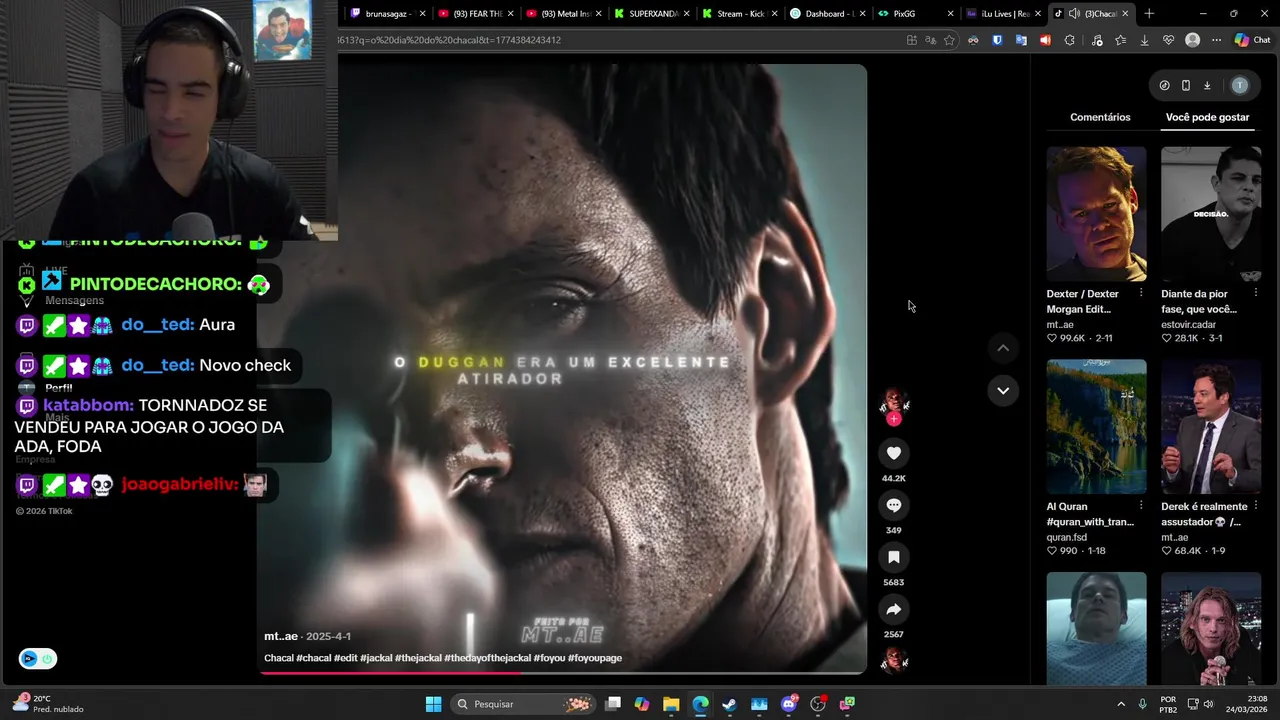Go to the previous video up arrow
This screenshot has width=1280, height=720.
point(1003,348)
